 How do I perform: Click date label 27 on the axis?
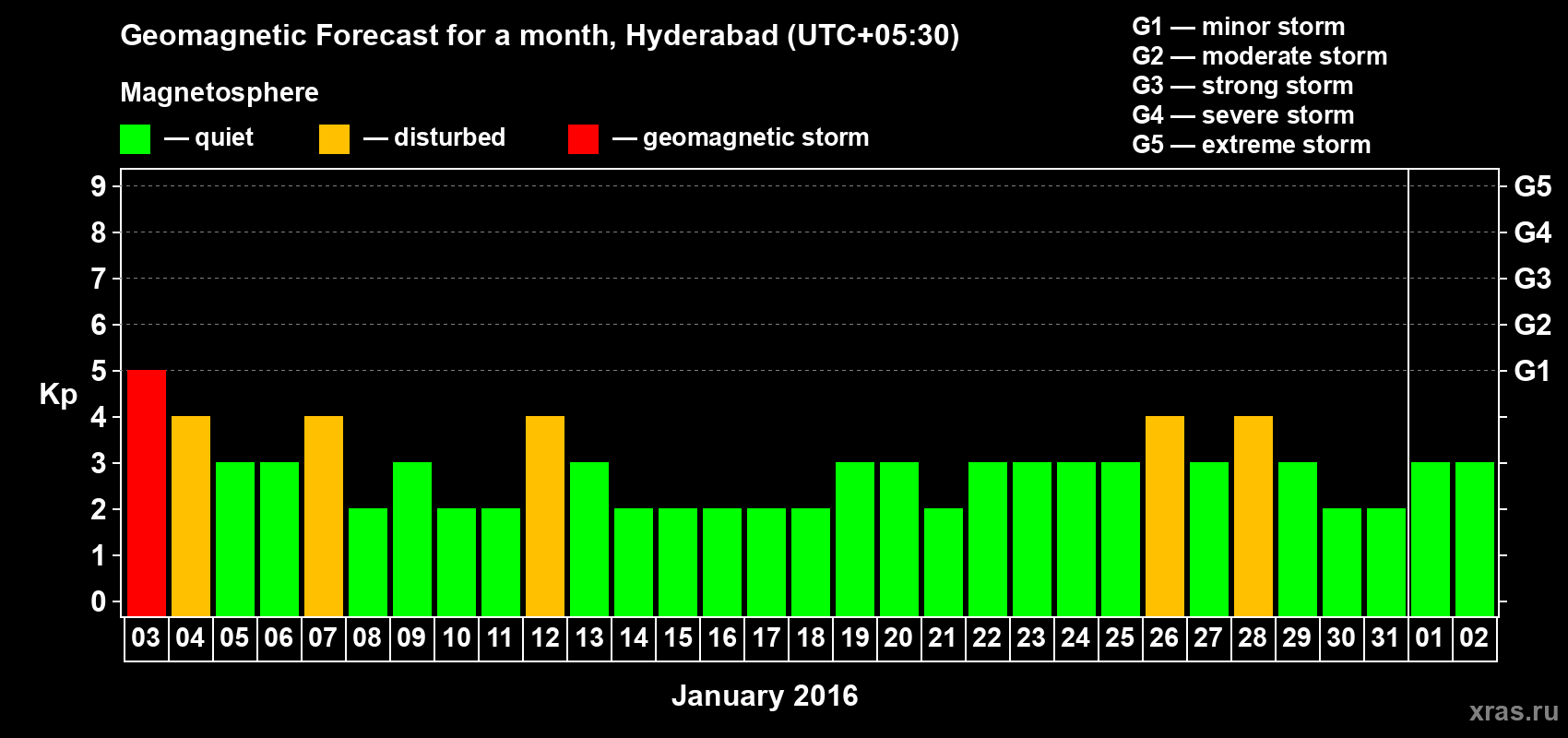(1208, 638)
